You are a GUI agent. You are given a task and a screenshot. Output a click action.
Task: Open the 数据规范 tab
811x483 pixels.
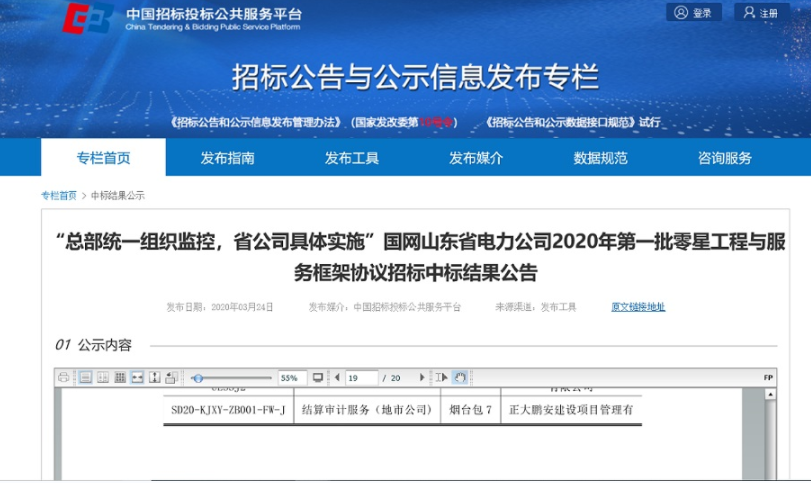click(x=600, y=158)
